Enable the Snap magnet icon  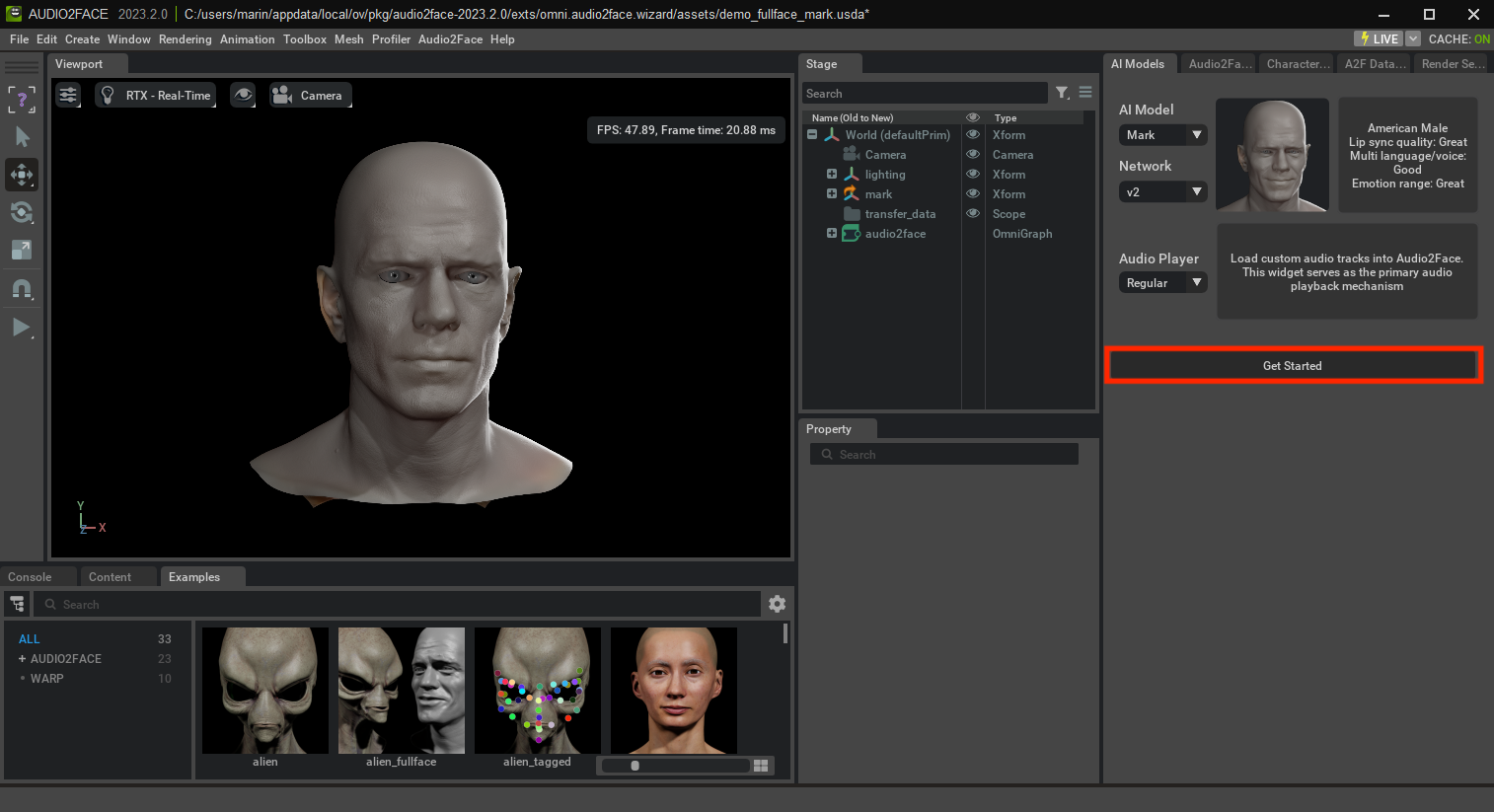(22, 289)
